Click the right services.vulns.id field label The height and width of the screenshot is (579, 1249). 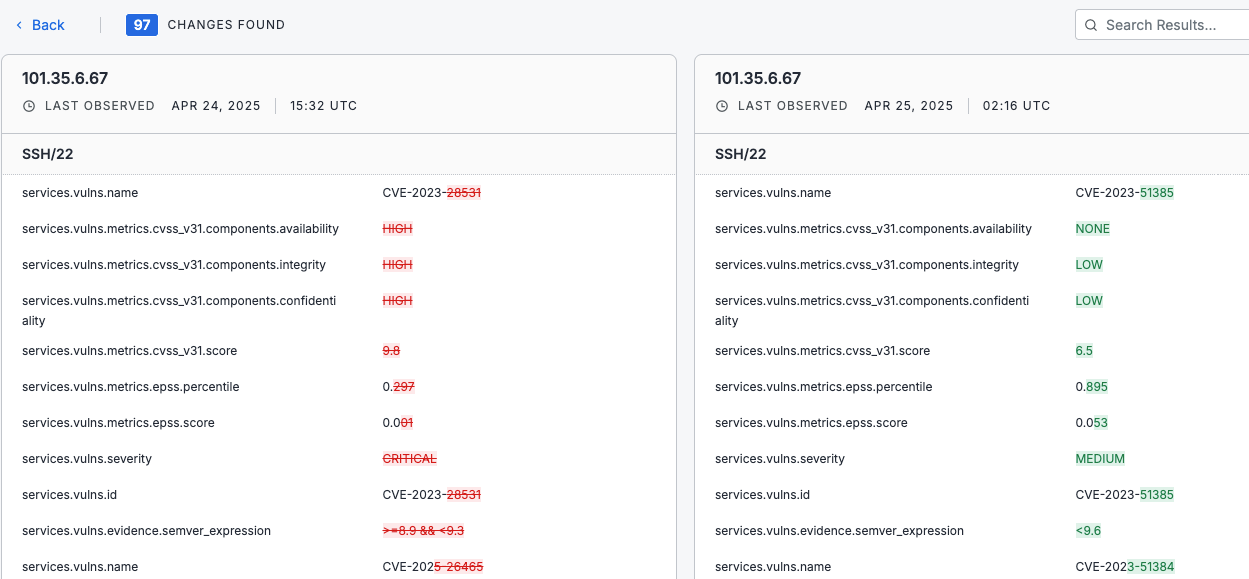point(762,495)
